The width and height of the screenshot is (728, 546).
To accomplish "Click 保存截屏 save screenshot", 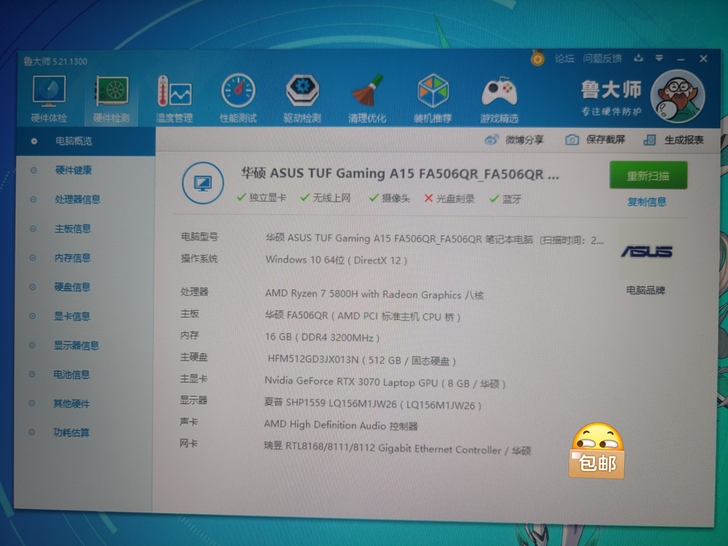I will click(x=595, y=140).
